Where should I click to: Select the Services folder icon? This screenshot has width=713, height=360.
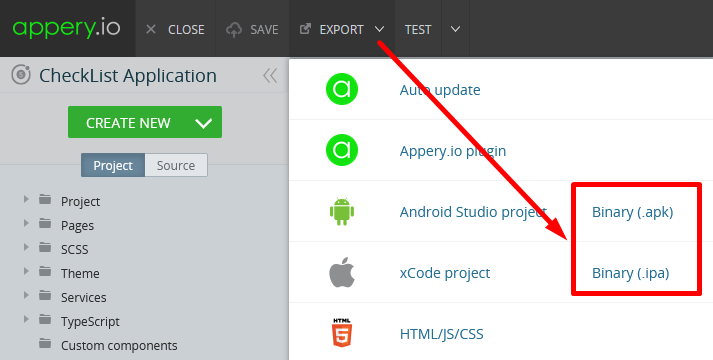pos(45,295)
